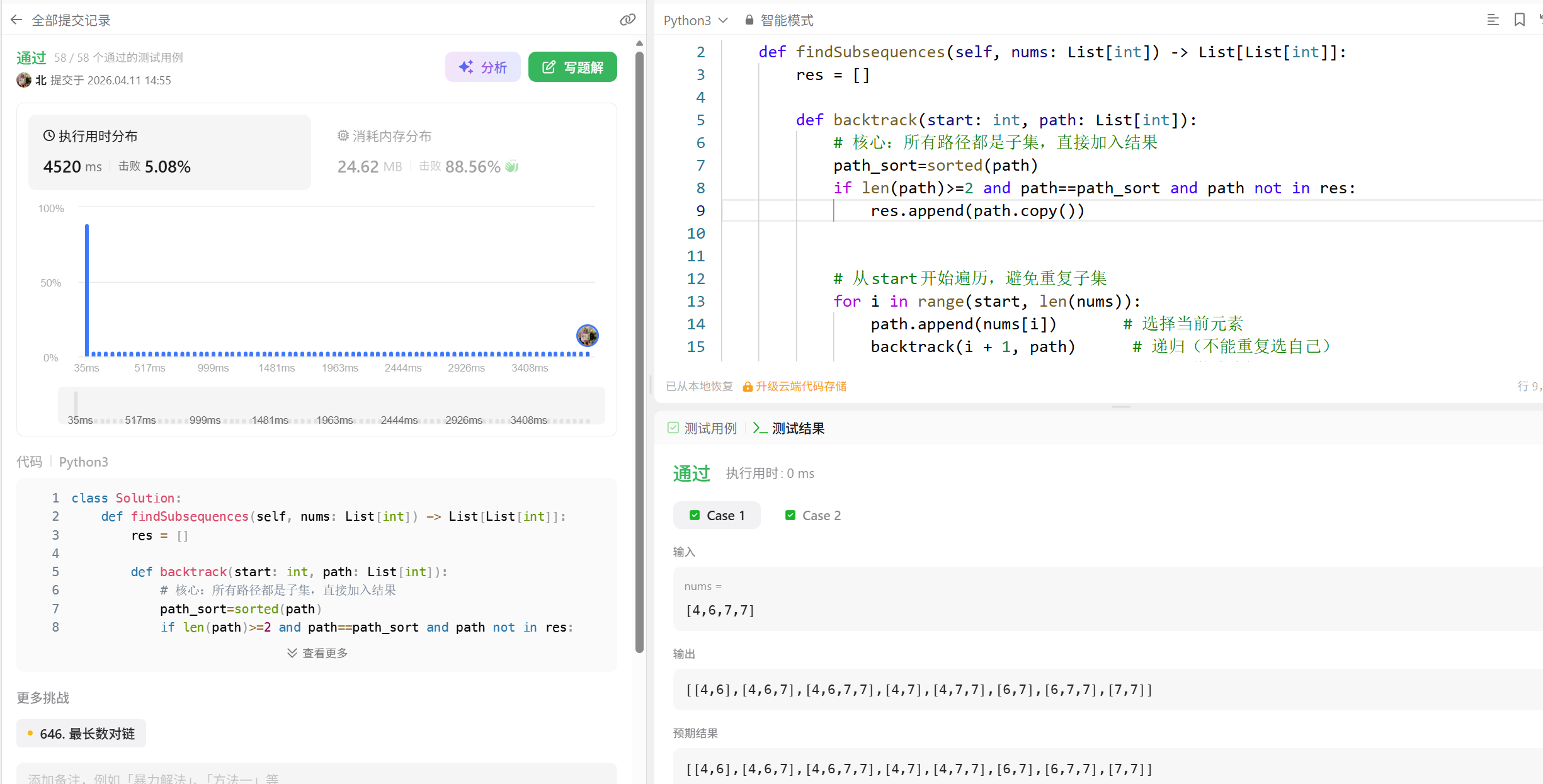Click the 写题解 write solution button

(x=572, y=67)
